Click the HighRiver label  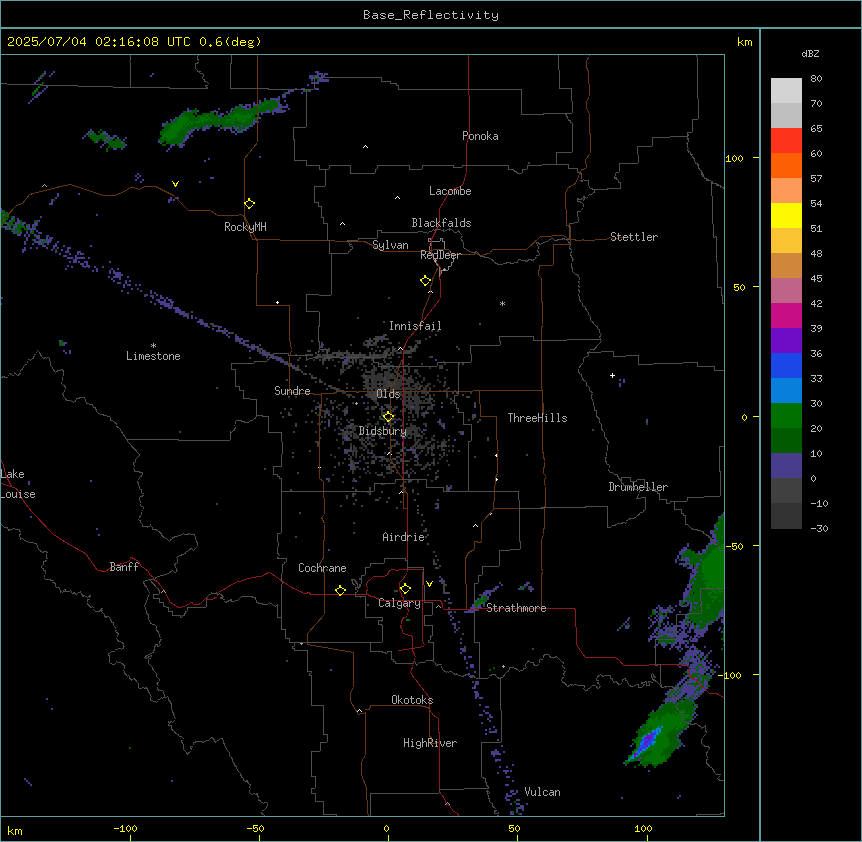click(x=430, y=743)
